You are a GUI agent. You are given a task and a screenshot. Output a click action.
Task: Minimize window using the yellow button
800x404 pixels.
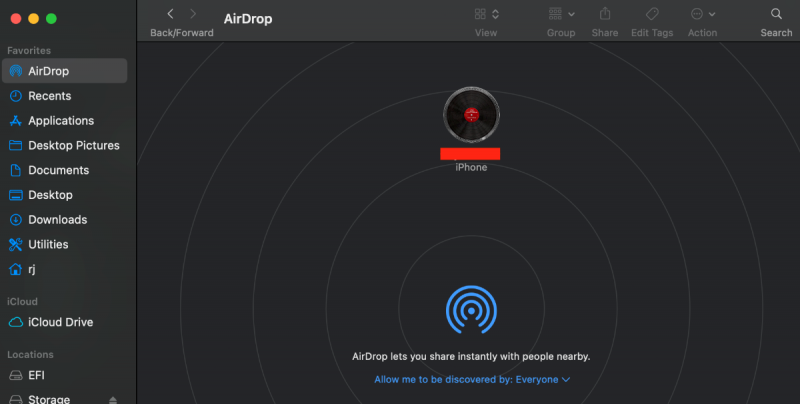pyautogui.click(x=34, y=19)
